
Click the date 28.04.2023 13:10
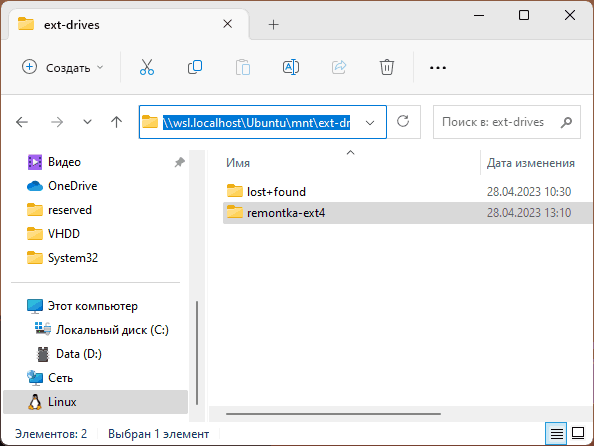[529, 213]
